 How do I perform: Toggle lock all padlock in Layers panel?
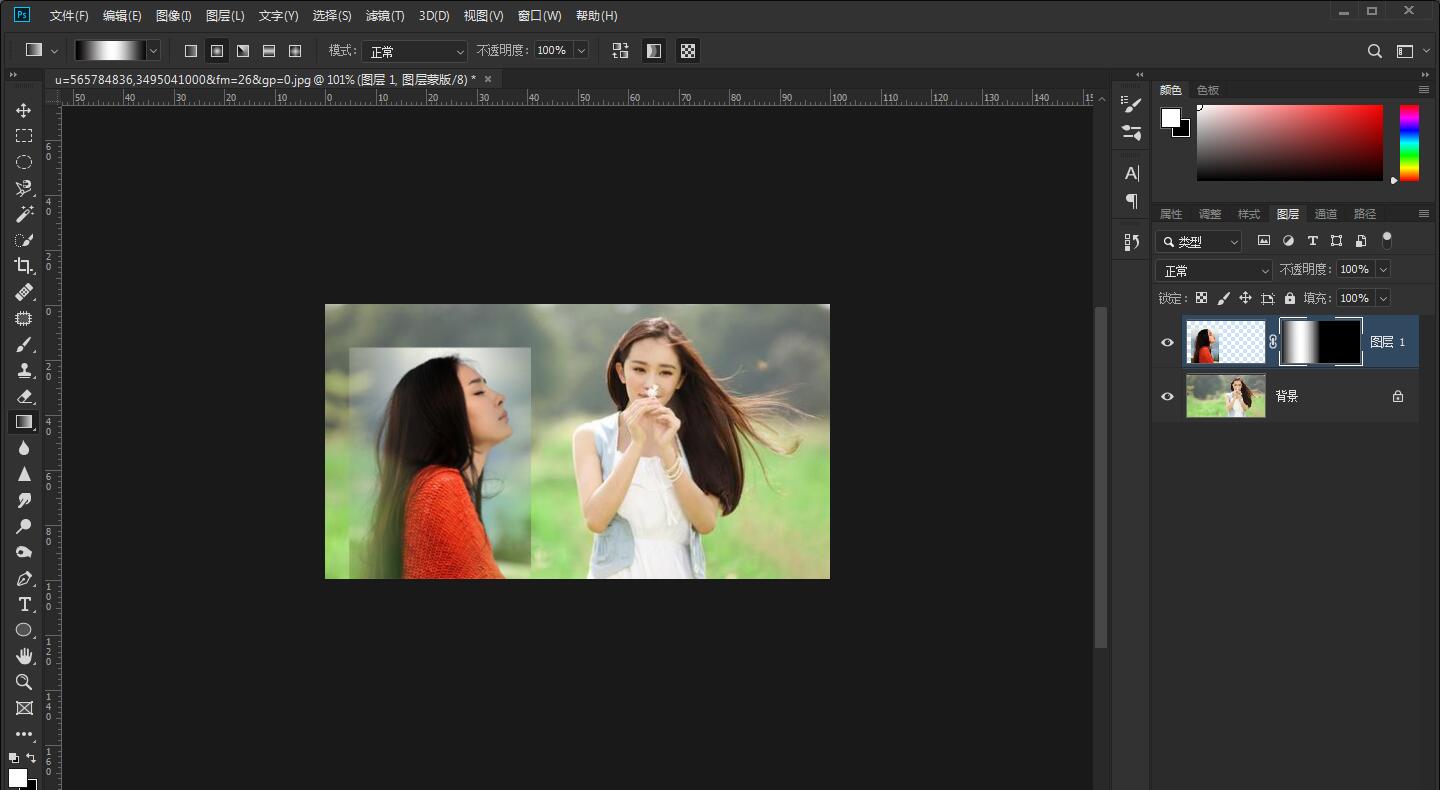pos(1290,298)
